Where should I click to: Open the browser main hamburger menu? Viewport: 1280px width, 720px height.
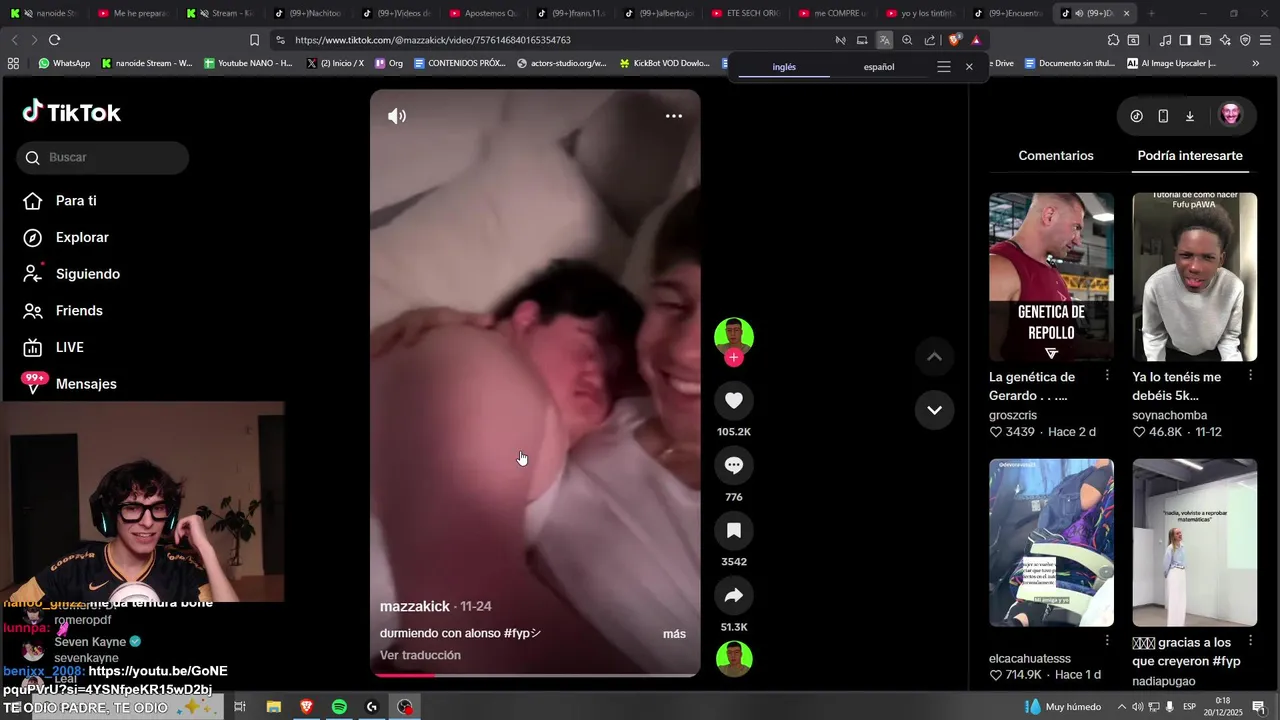(1266, 40)
